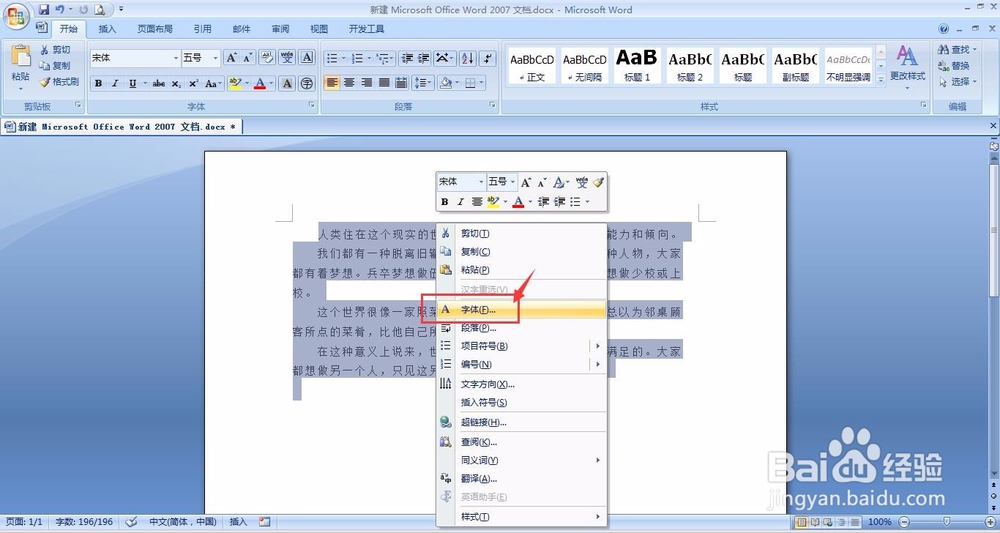Toggle Underline in the ribbon font group
Viewport: 1000px width, 533px height.
coord(132,84)
